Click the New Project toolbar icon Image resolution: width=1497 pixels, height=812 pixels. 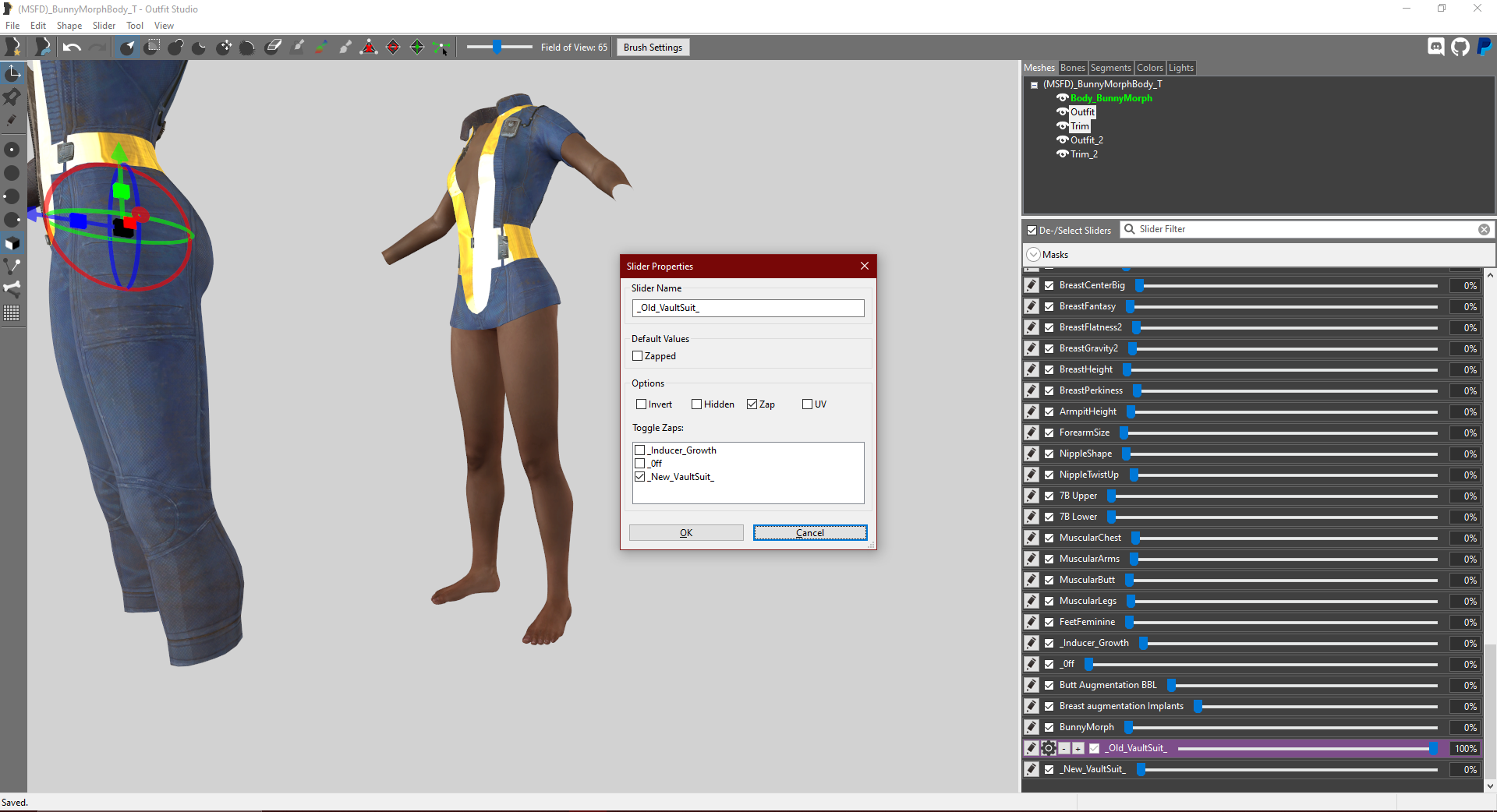(13, 48)
